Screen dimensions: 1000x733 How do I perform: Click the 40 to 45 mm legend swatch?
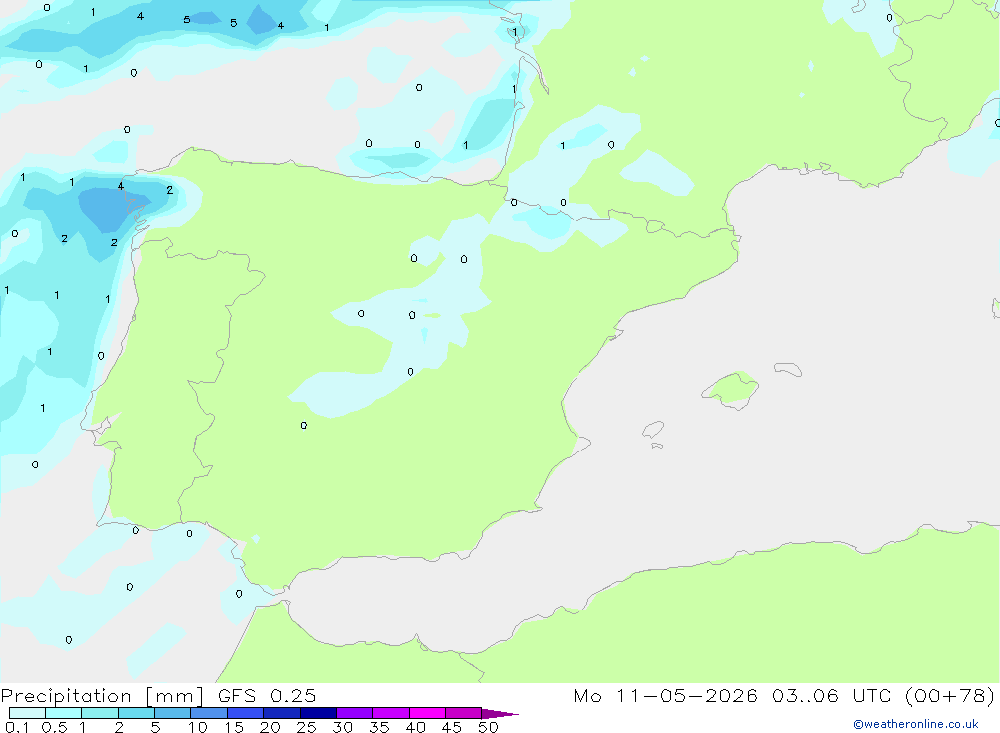[x=427, y=713]
